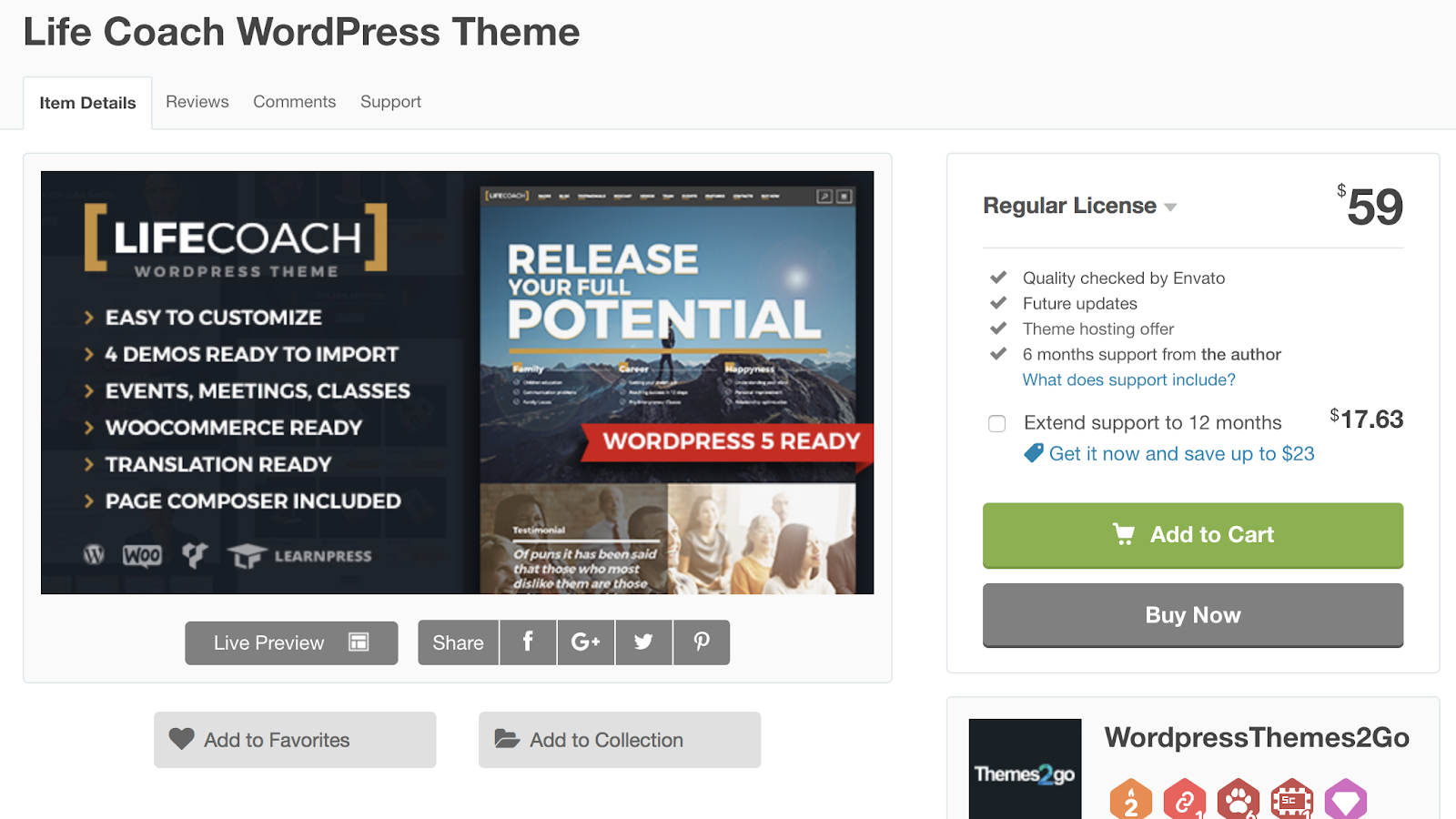Open WordpressThemes2Go author profile link
Screen dimensions: 1456x819
tap(1257, 737)
